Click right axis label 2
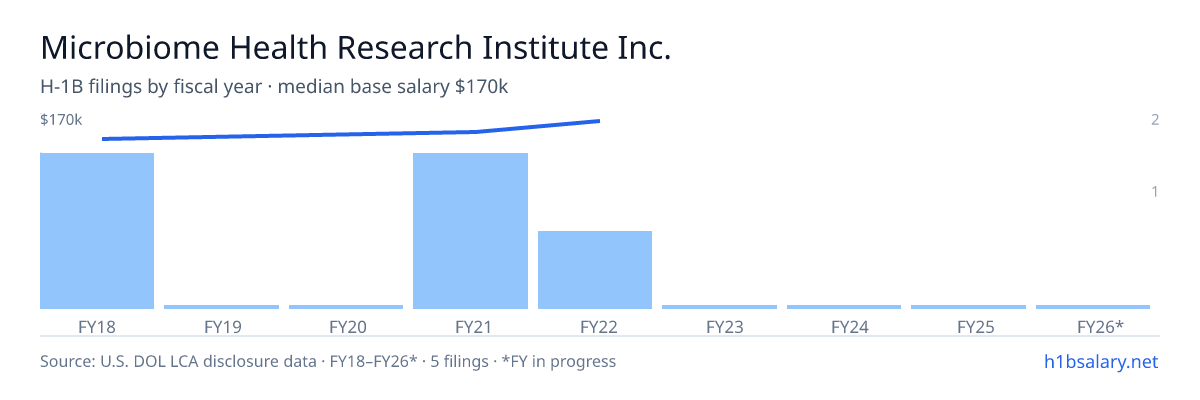This screenshot has height=400, width=1200. tap(1155, 120)
